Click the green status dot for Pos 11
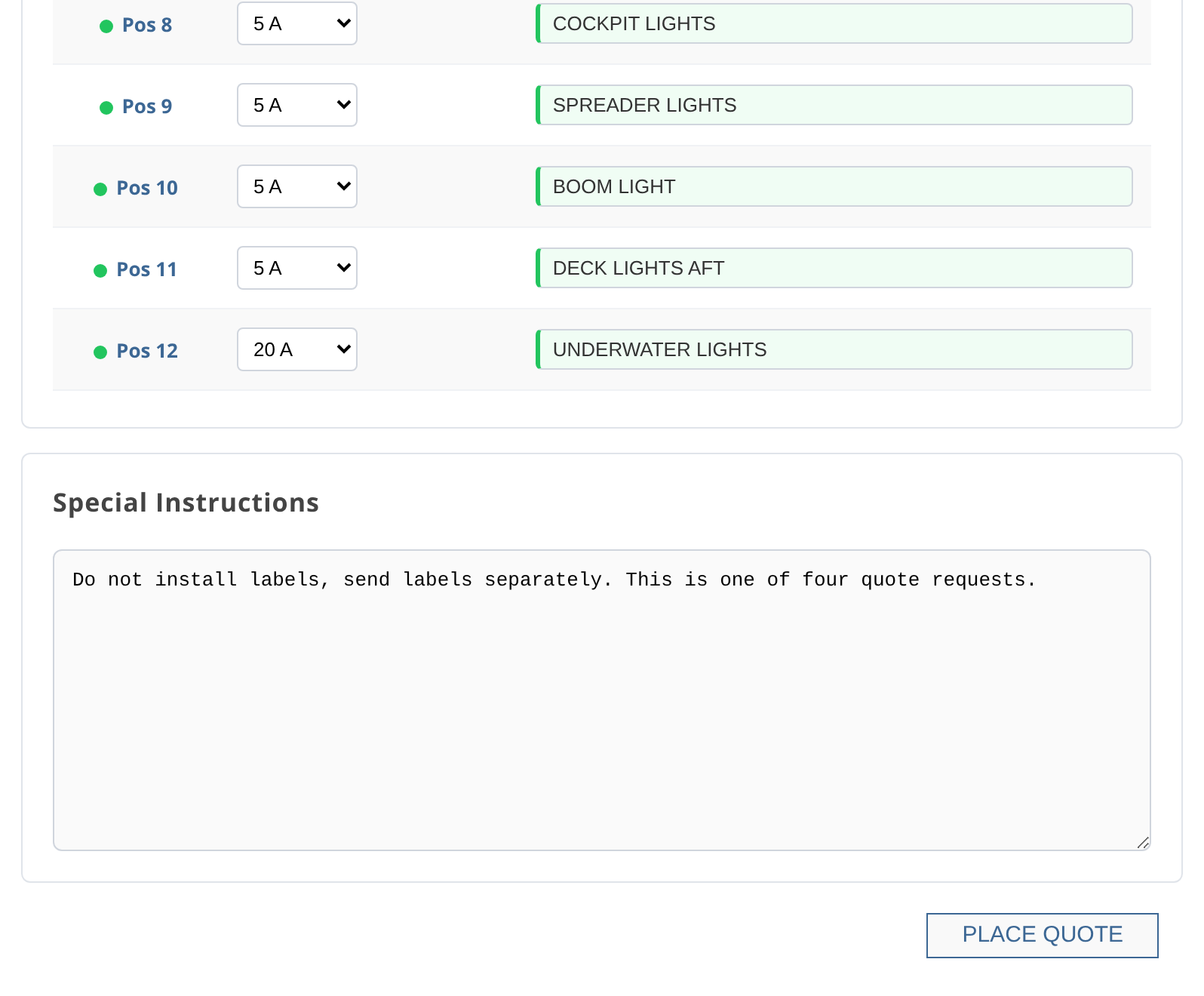The width and height of the screenshot is (1204, 996). click(x=100, y=271)
